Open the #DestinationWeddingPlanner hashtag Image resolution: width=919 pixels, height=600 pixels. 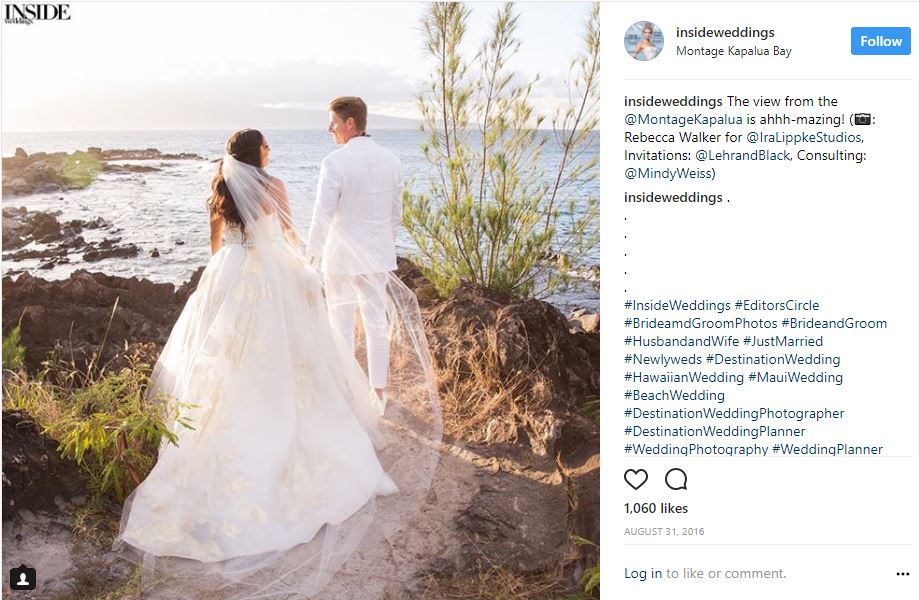click(x=714, y=432)
